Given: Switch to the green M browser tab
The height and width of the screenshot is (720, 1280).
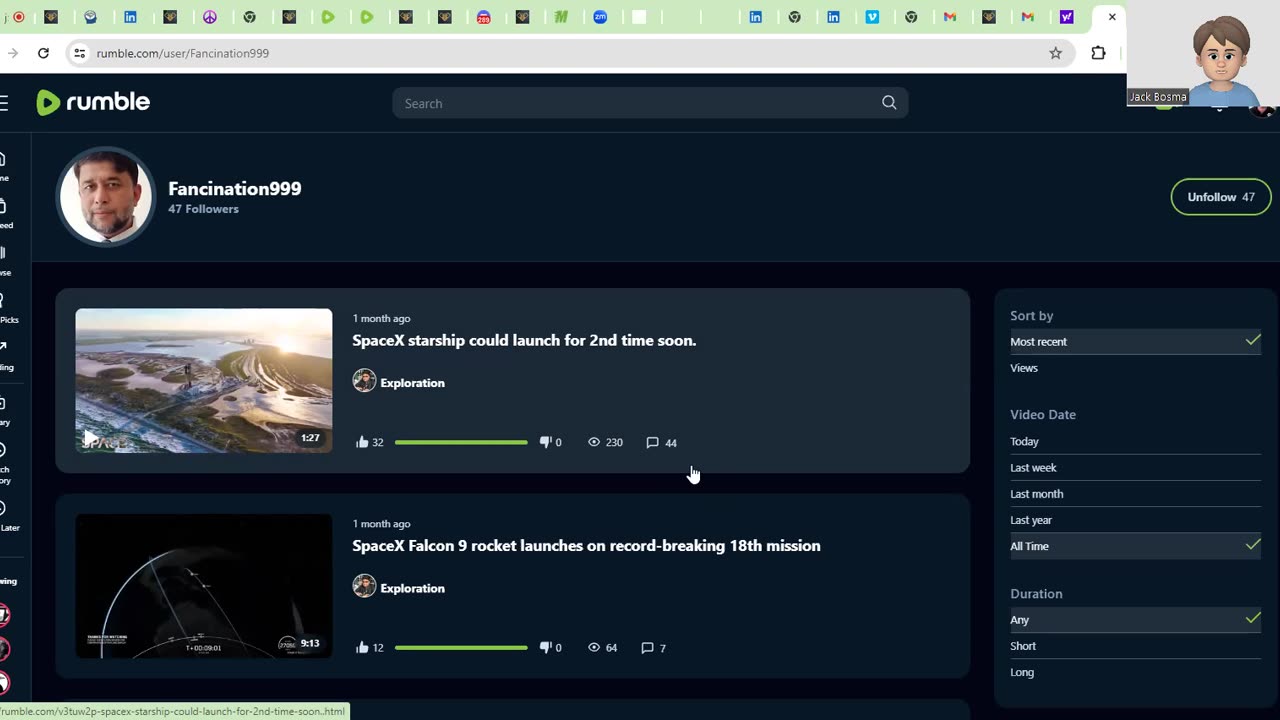Looking at the screenshot, I should [x=561, y=17].
